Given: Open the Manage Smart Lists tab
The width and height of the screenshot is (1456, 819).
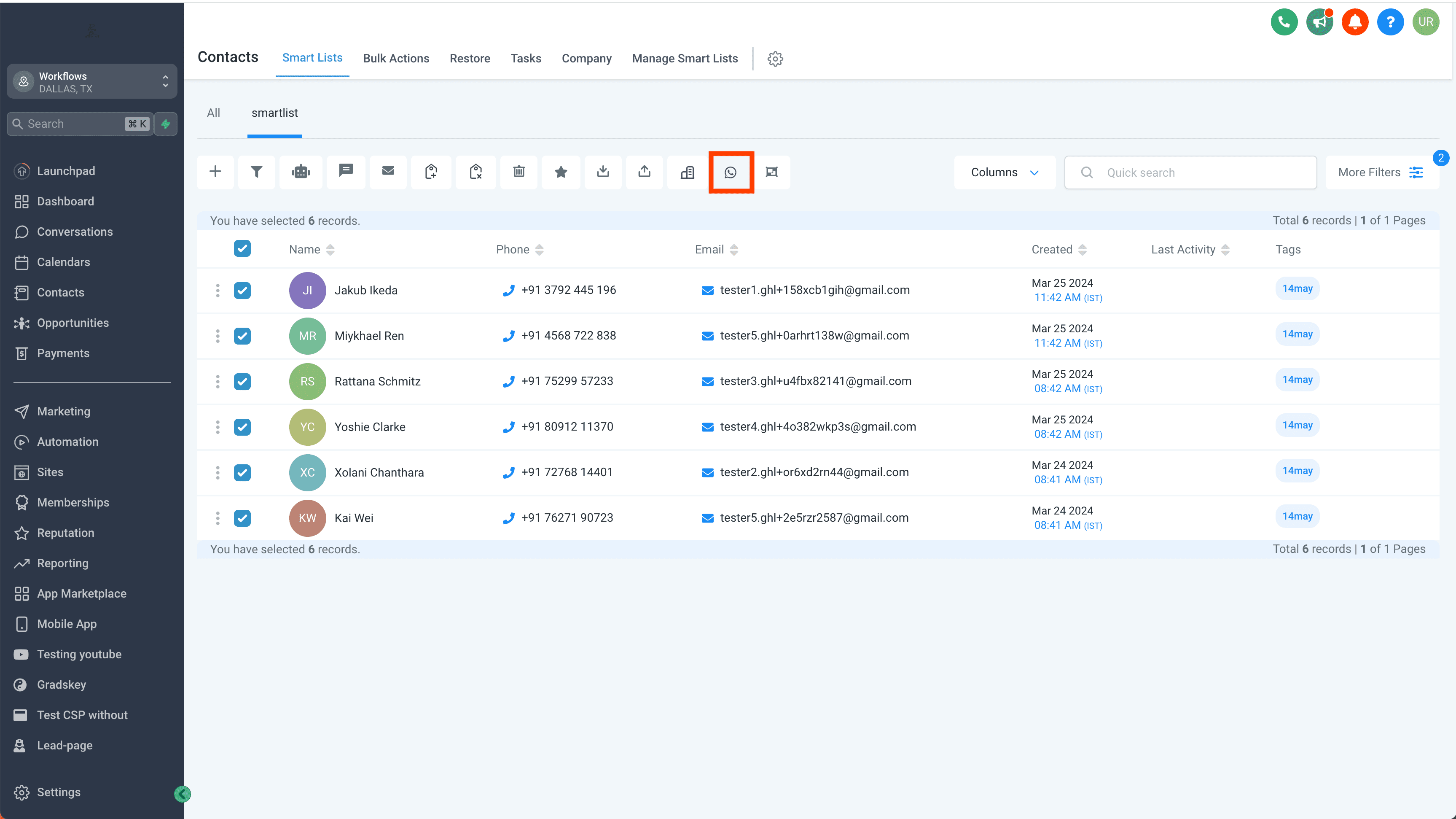Looking at the screenshot, I should pyautogui.click(x=685, y=58).
